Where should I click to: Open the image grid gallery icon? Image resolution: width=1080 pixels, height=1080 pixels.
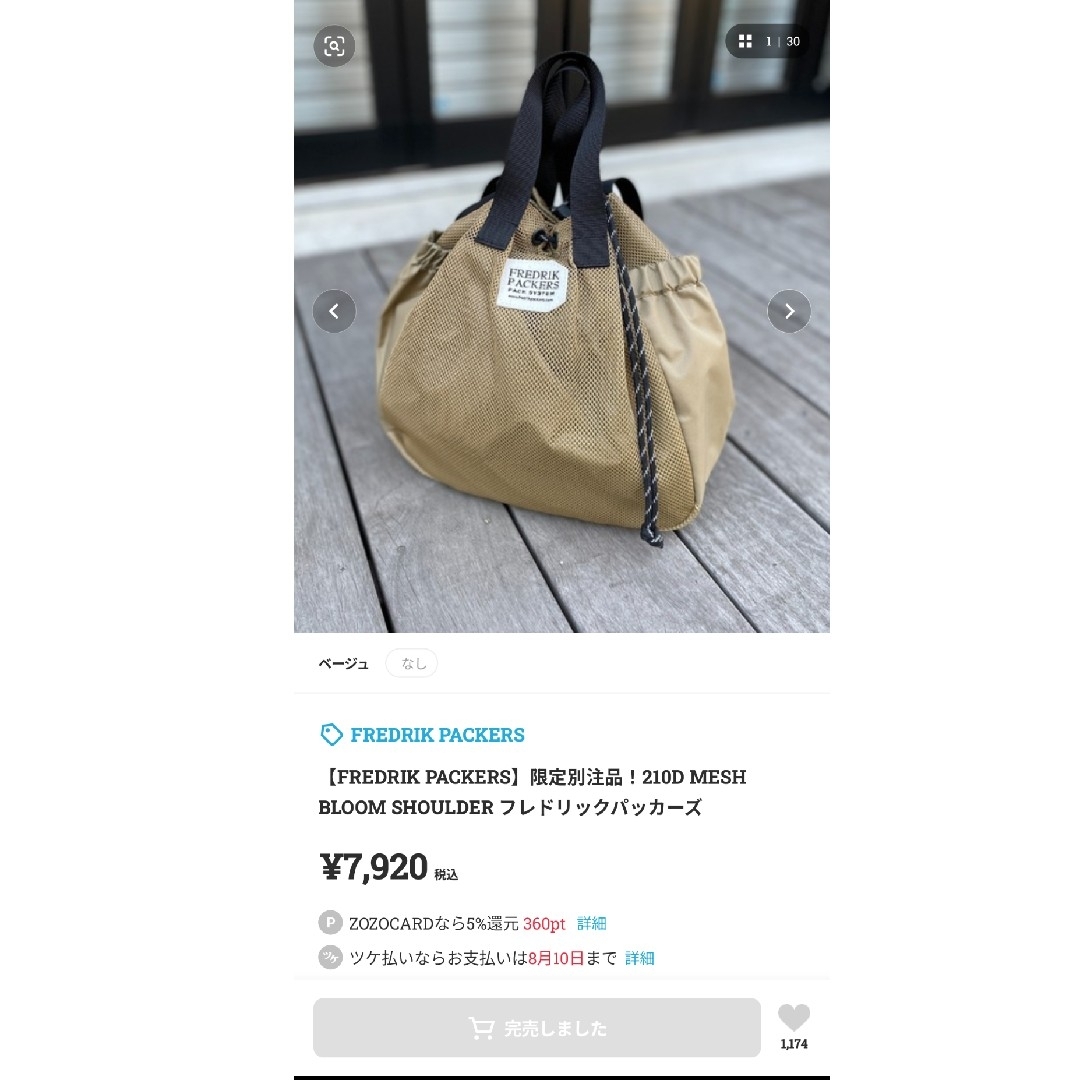pyautogui.click(x=745, y=41)
